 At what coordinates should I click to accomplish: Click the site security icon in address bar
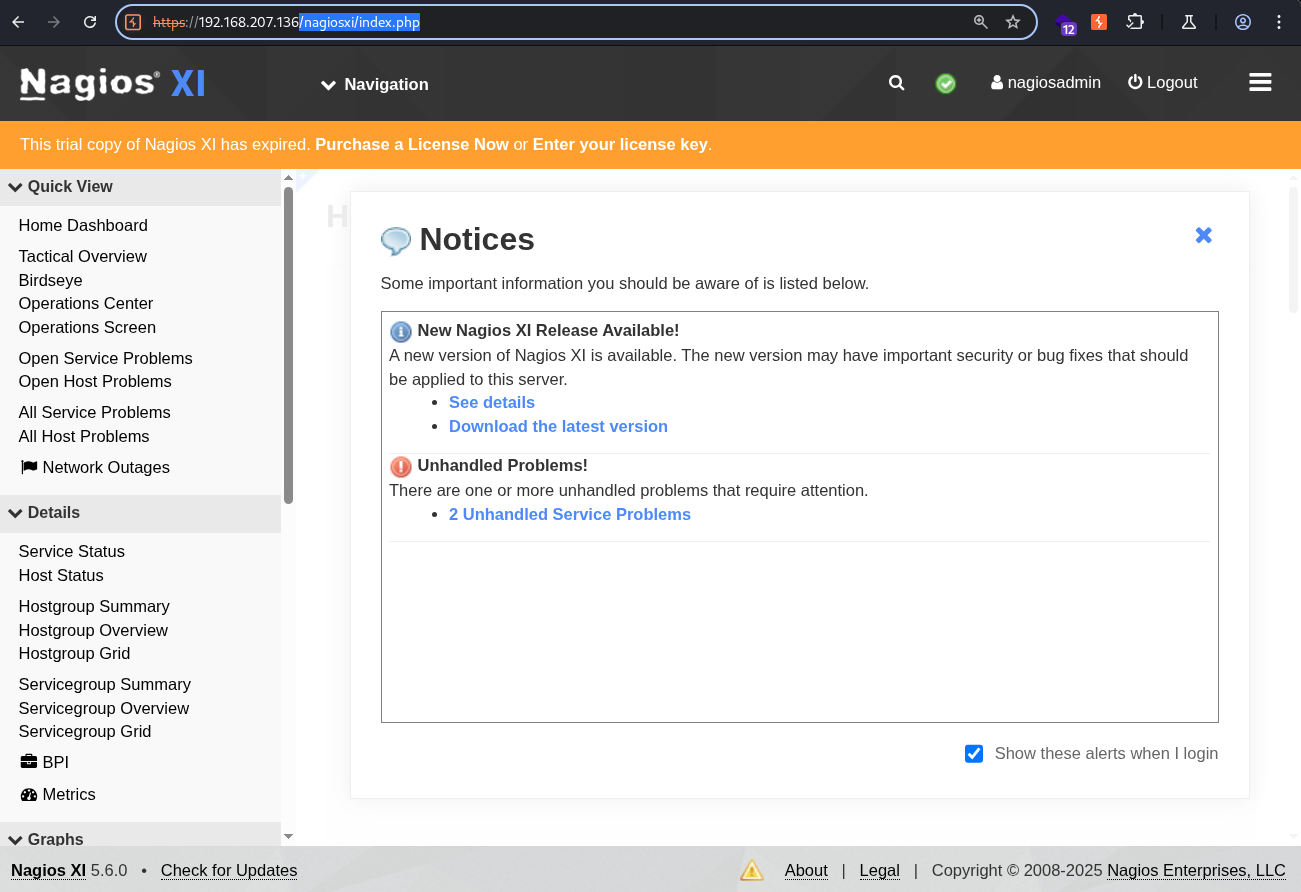coord(133,22)
